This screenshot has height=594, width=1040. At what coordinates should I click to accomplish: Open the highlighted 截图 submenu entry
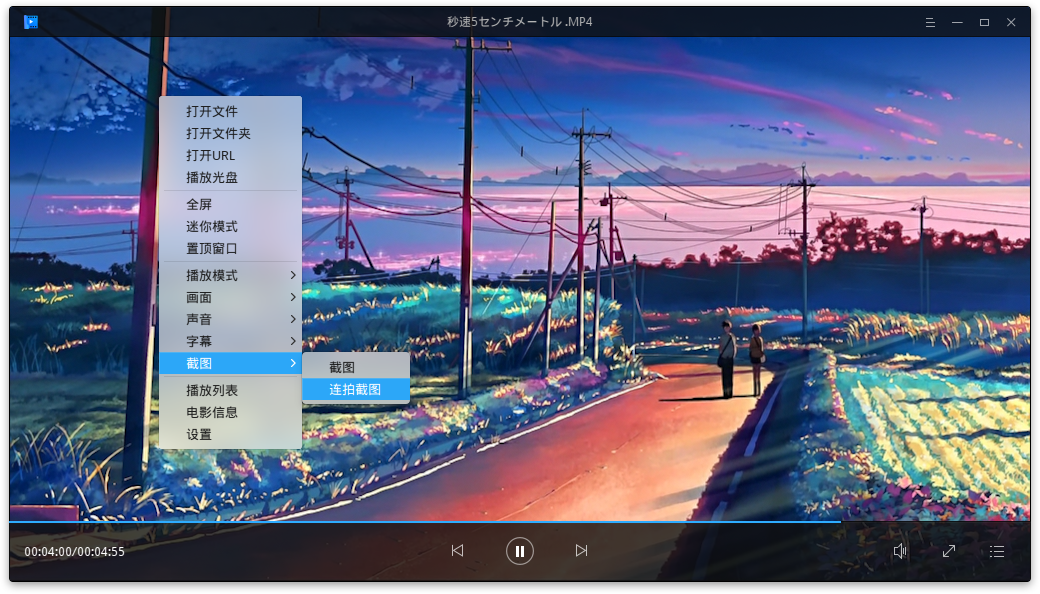(x=230, y=363)
